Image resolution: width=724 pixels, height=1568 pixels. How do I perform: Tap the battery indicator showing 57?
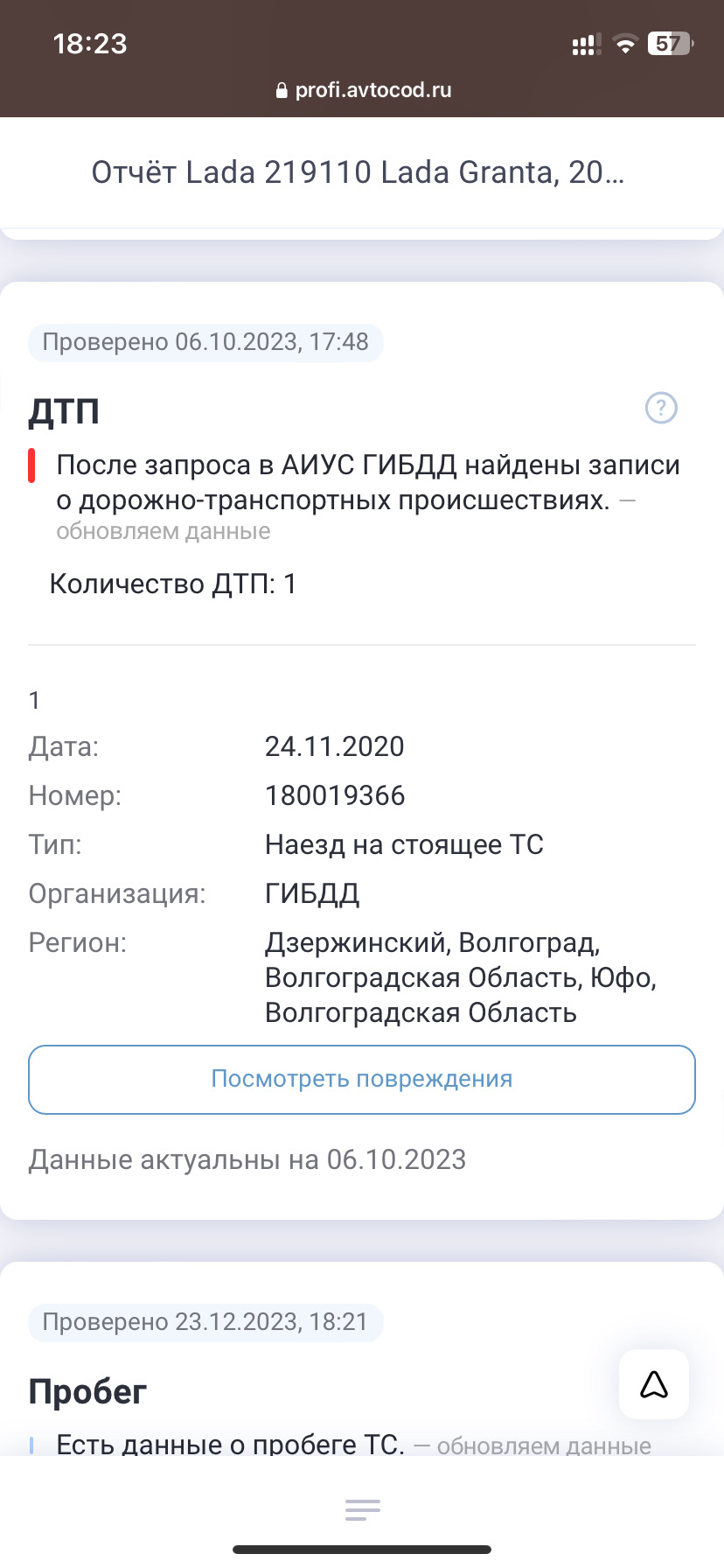[x=669, y=44]
